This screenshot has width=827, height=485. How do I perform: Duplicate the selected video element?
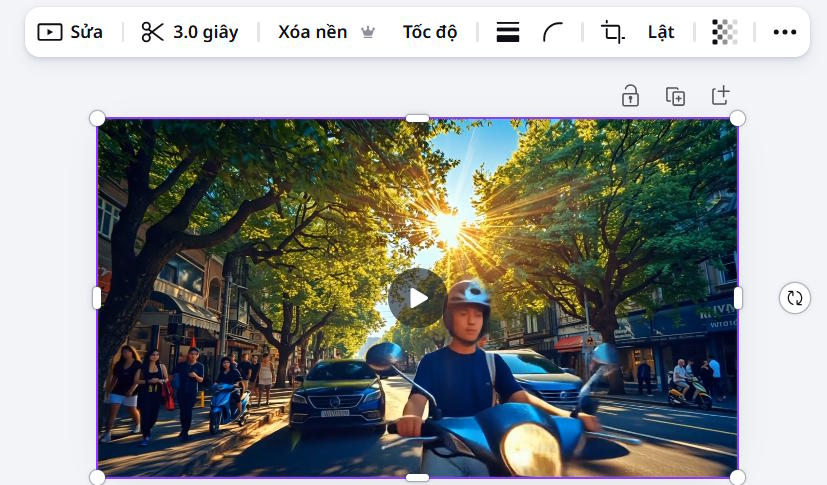(x=675, y=96)
